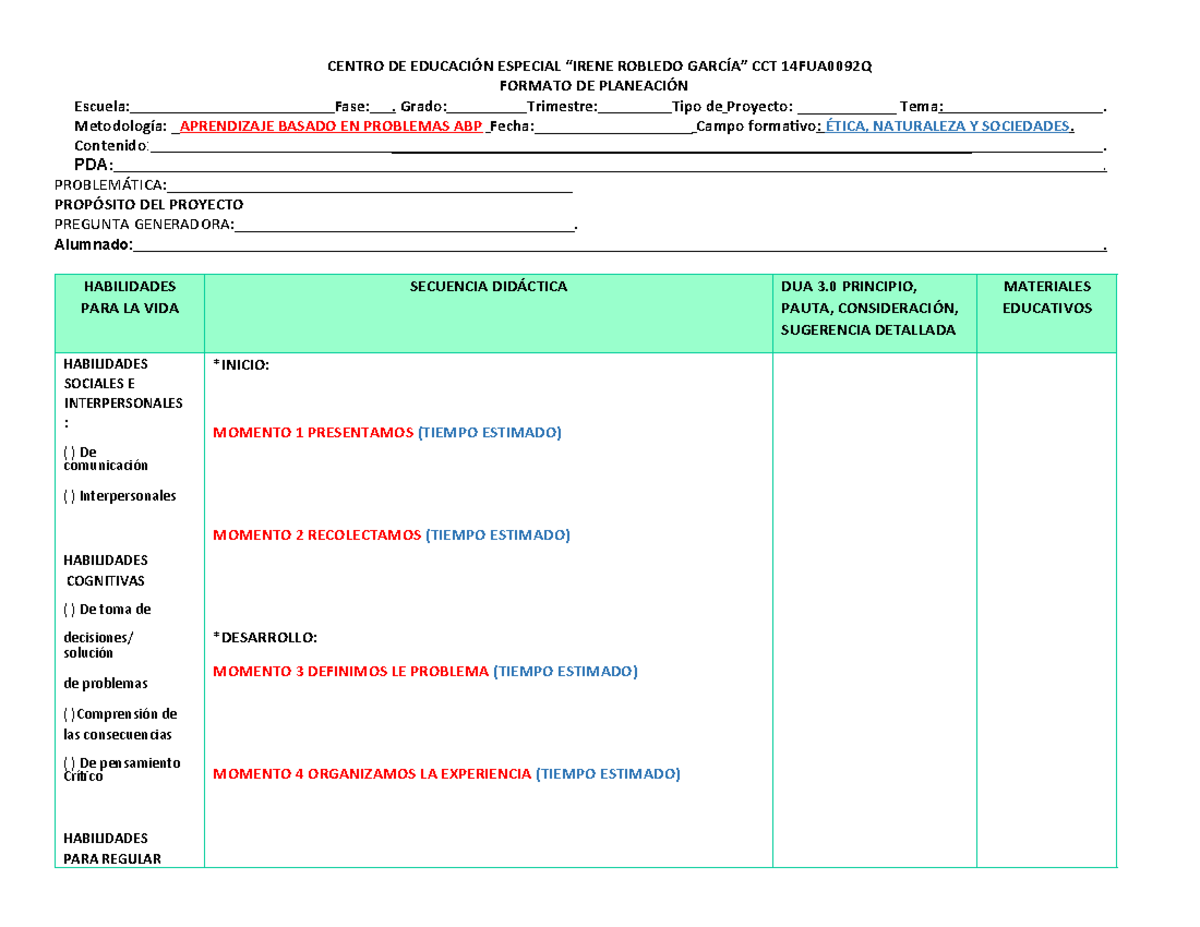Image resolution: width=1200 pixels, height=927 pixels.
Task: Click the blank after "Tipo de Proyecto:"
Action: coord(847,106)
